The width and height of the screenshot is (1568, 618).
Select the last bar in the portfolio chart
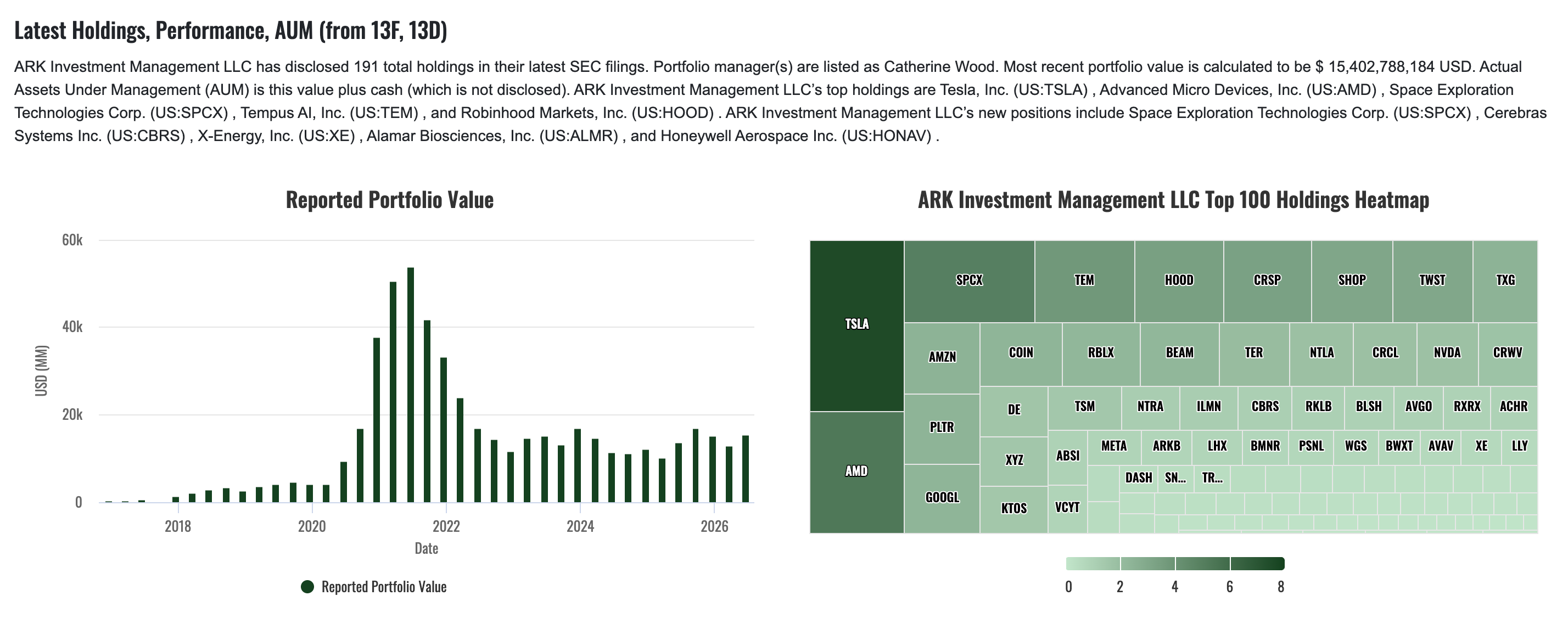tap(745, 468)
